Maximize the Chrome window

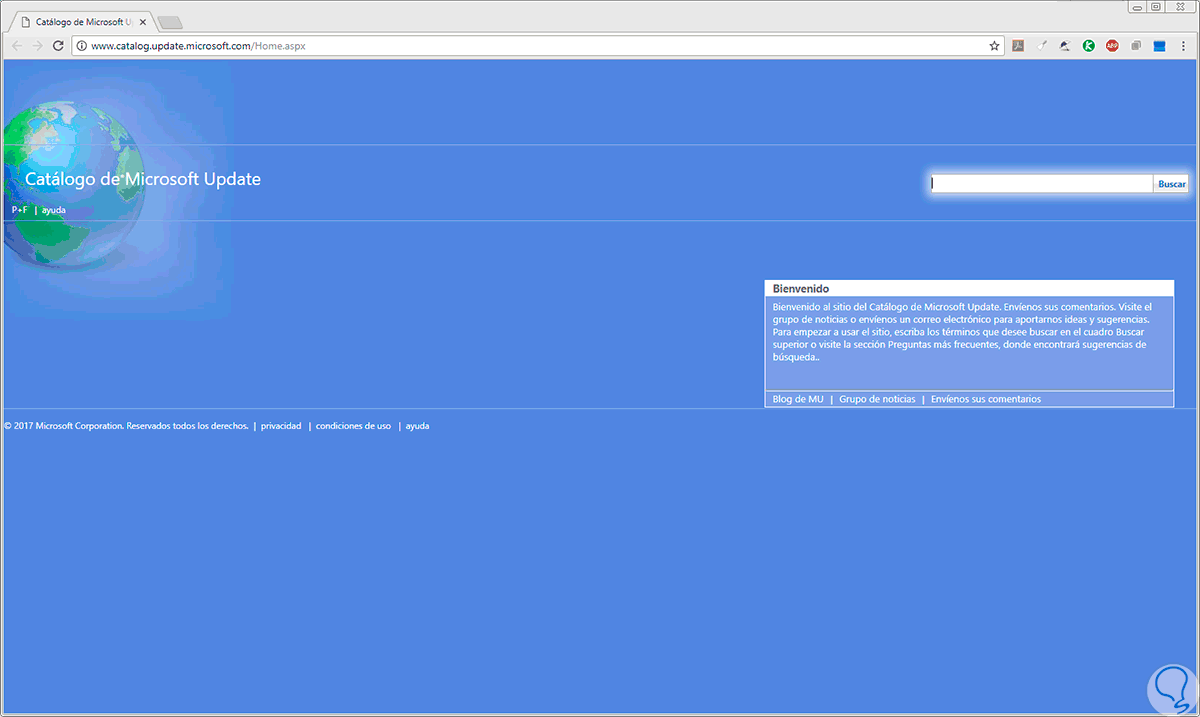click(1156, 6)
